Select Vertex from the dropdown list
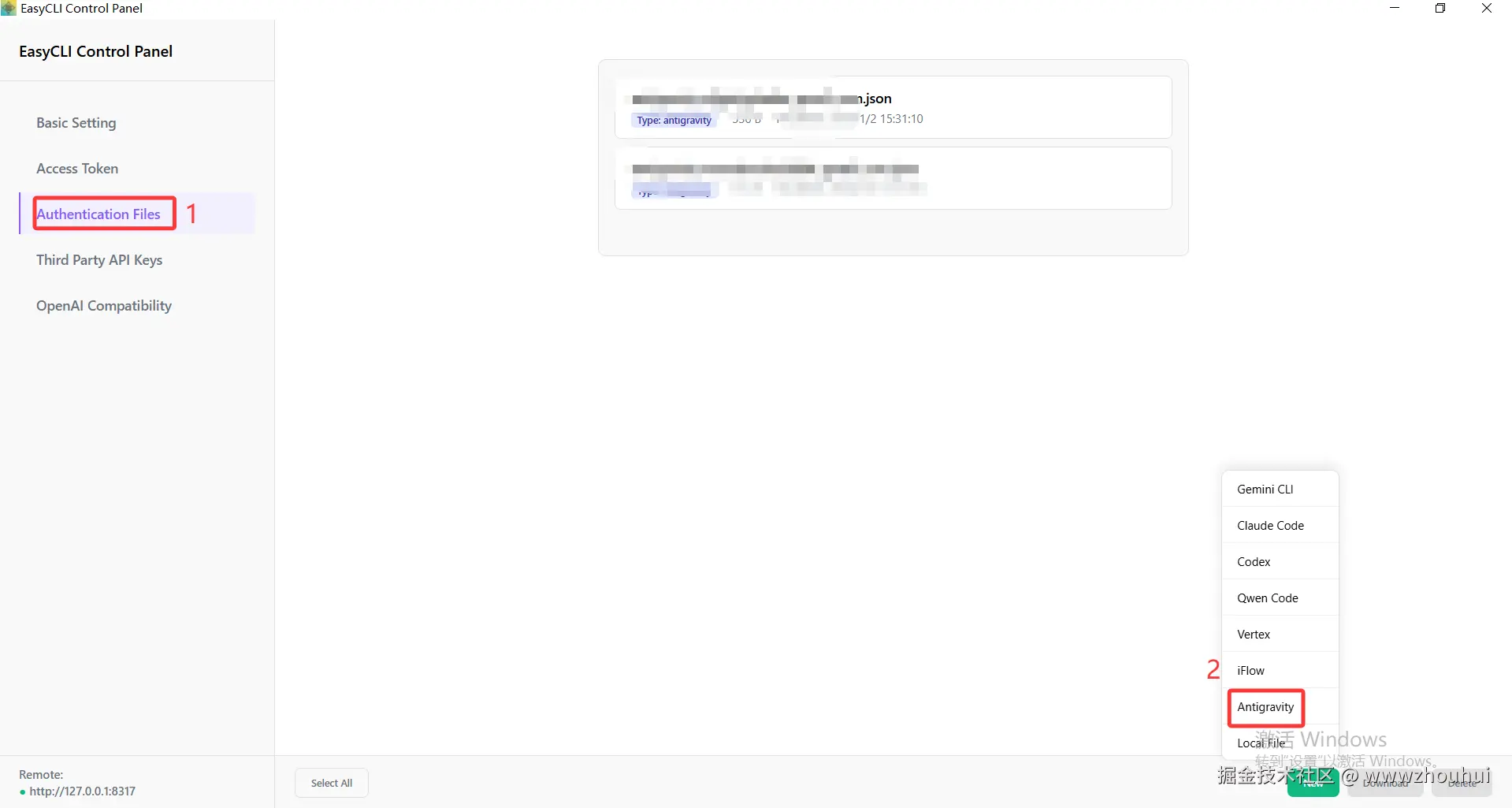Viewport: 1512px width, 808px height. [x=1280, y=634]
